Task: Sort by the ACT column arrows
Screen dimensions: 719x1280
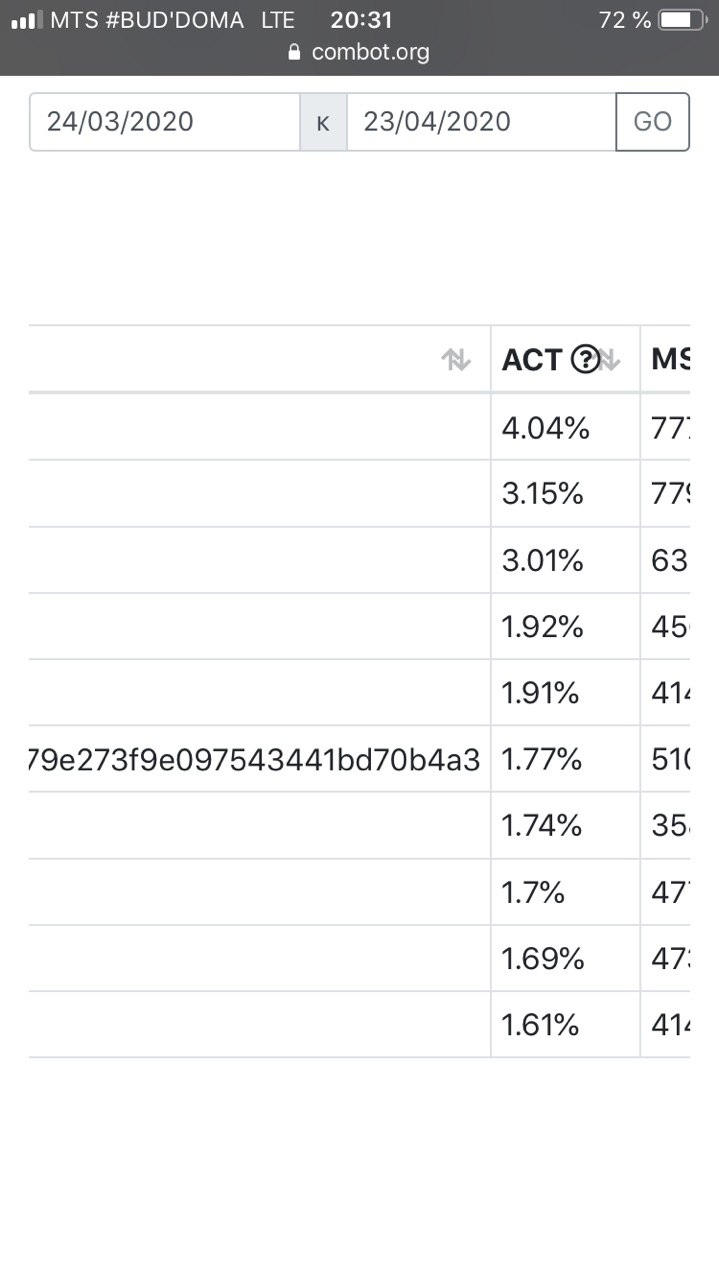Action: tap(609, 360)
